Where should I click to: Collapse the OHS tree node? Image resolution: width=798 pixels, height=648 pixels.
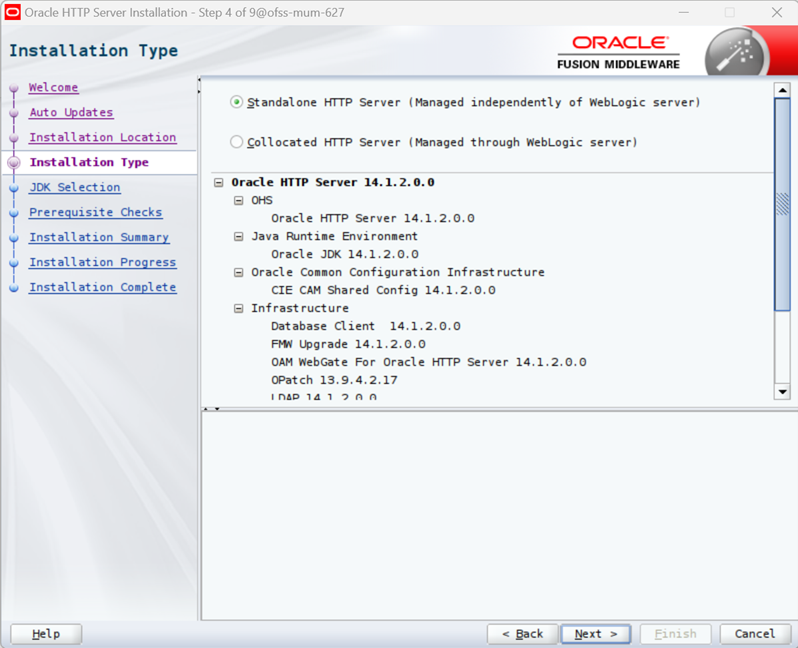pyautogui.click(x=238, y=201)
